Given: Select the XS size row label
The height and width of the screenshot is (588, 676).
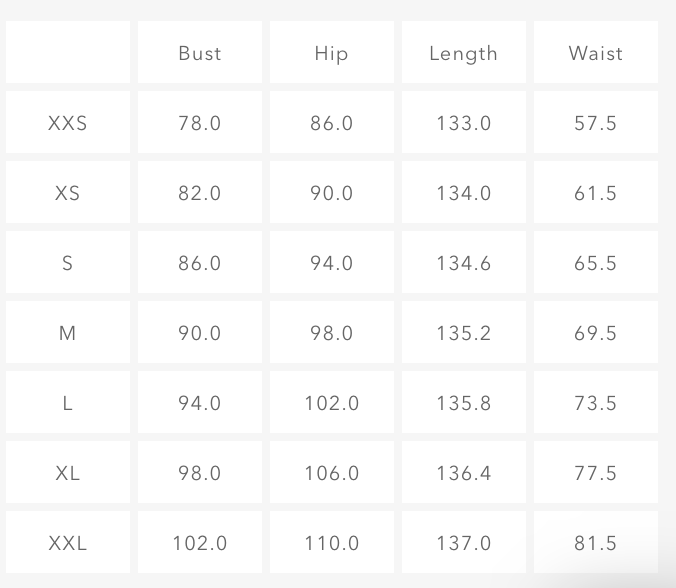Looking at the screenshot, I should (x=68, y=193).
